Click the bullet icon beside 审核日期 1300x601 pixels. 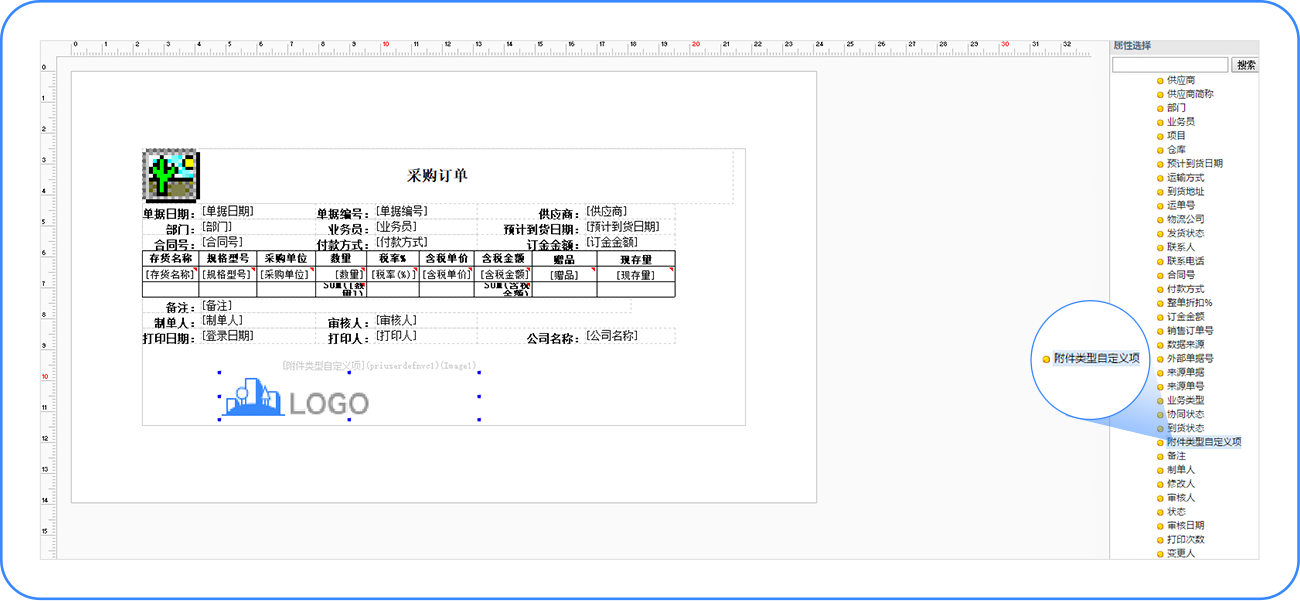coord(1160,525)
